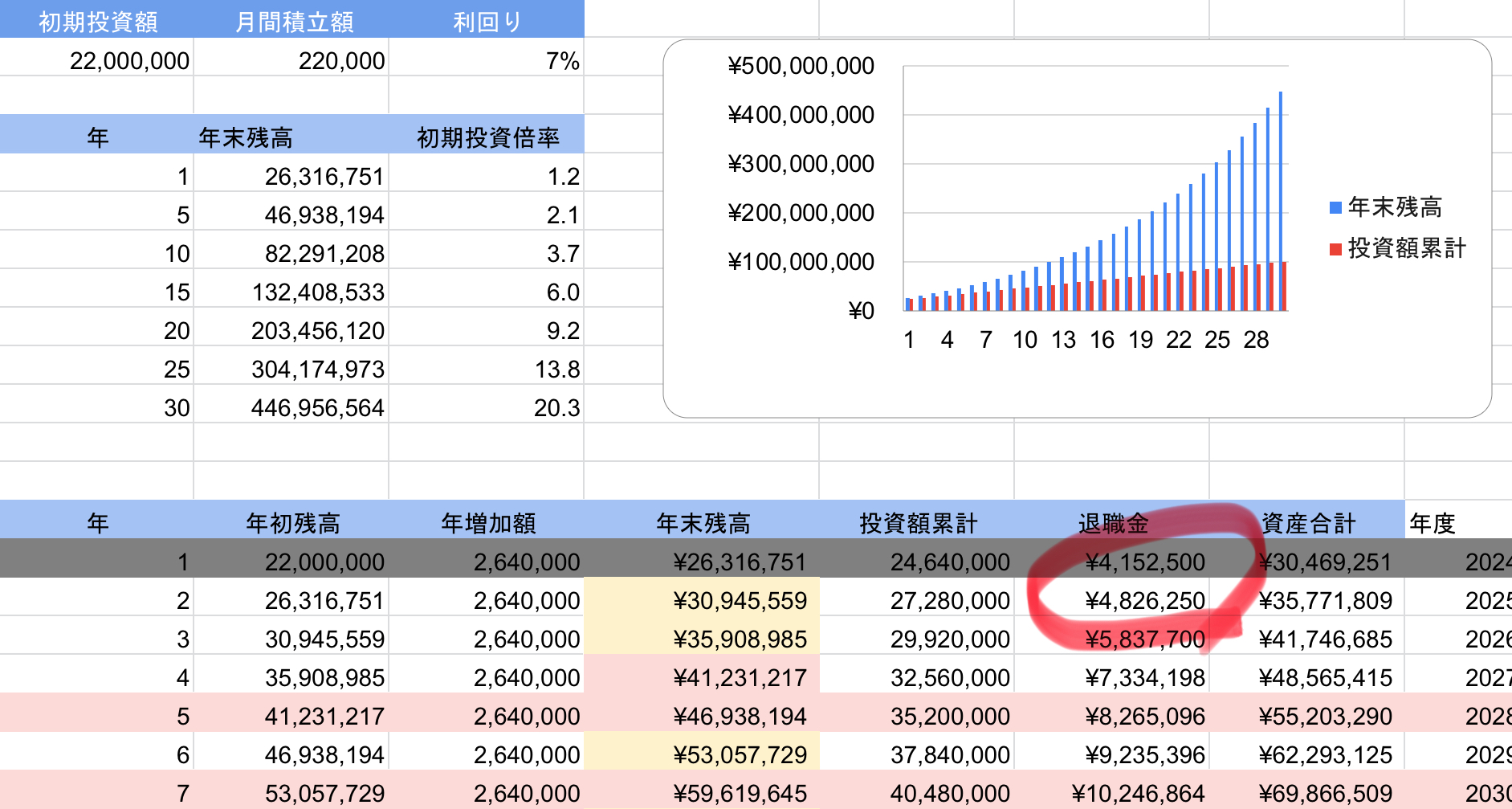Select the yellow highlighted ¥30,945,559 cell
This screenshot has height=809, width=1512.
(739, 601)
